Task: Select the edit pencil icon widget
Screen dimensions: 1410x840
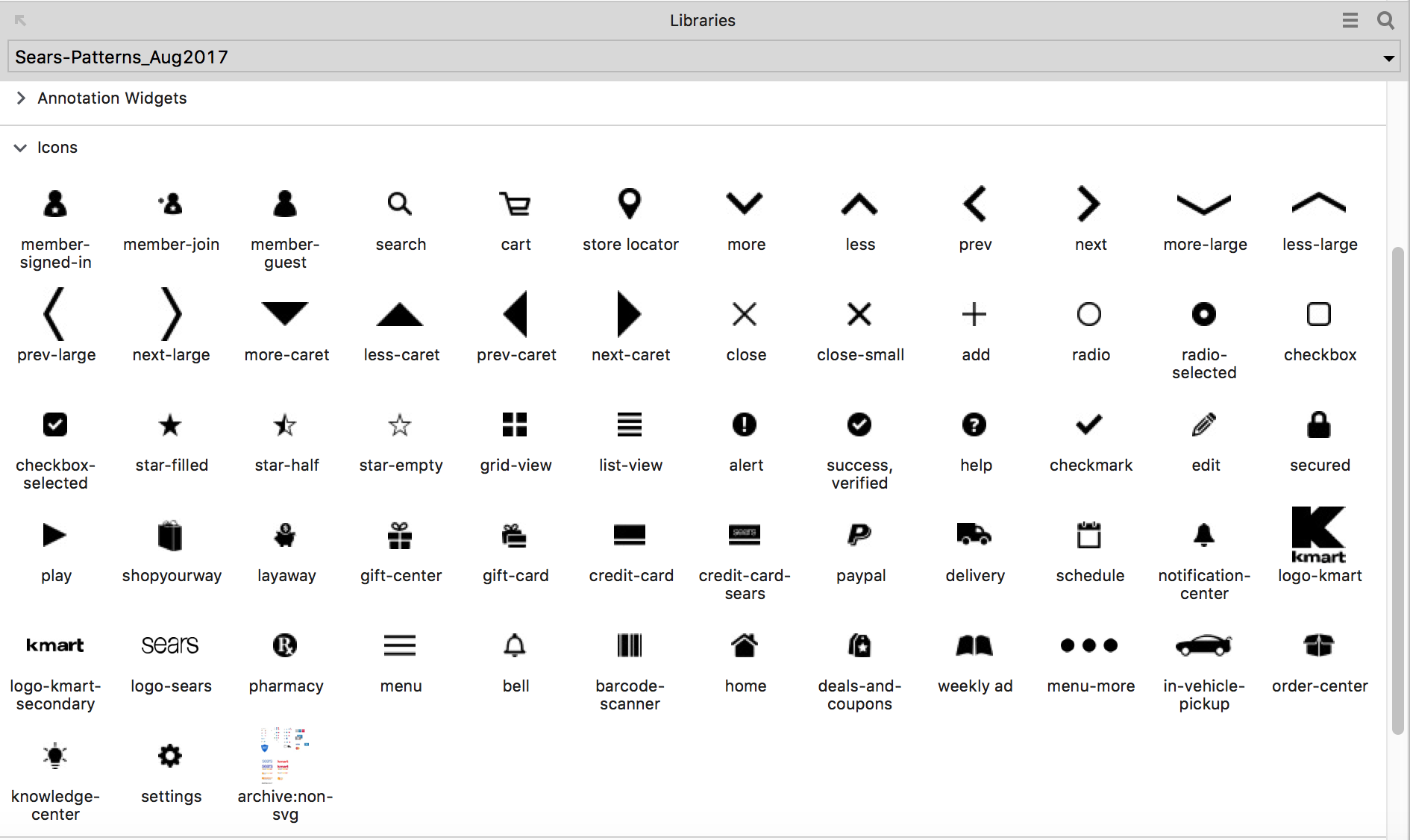Action: [x=1204, y=424]
